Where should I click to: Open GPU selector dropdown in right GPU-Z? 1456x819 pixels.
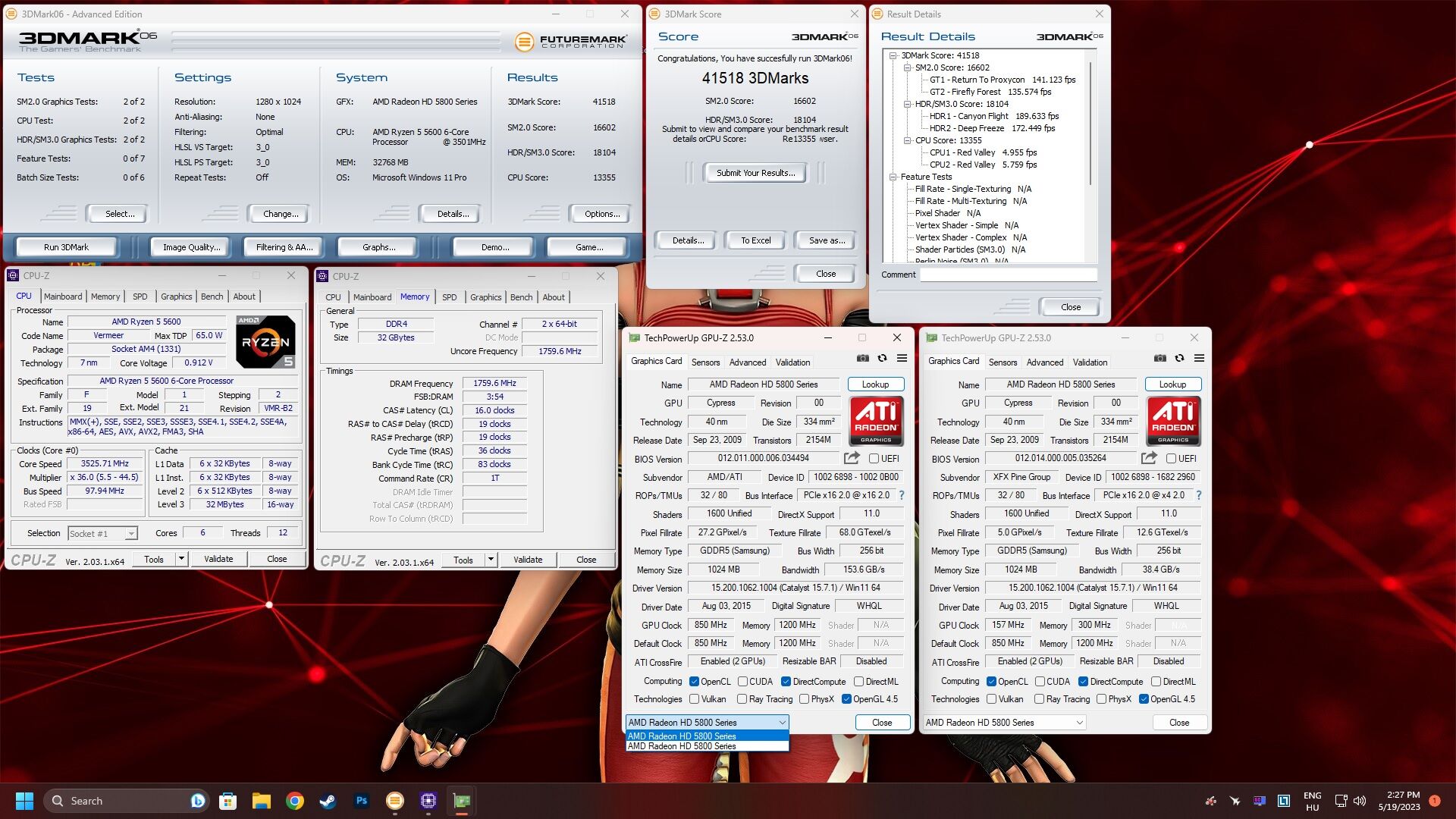click(x=1004, y=723)
